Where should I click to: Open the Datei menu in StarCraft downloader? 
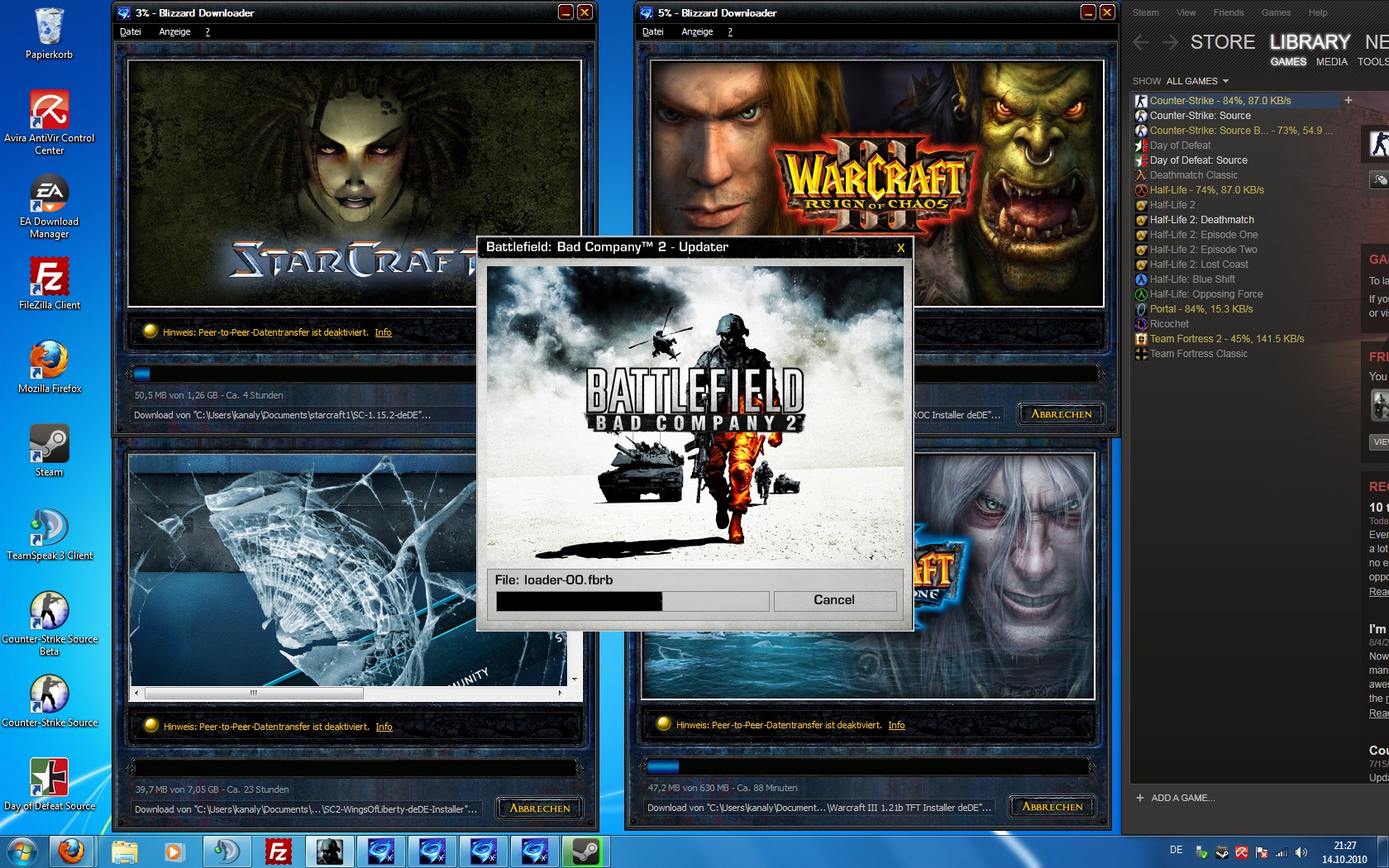tap(131, 31)
